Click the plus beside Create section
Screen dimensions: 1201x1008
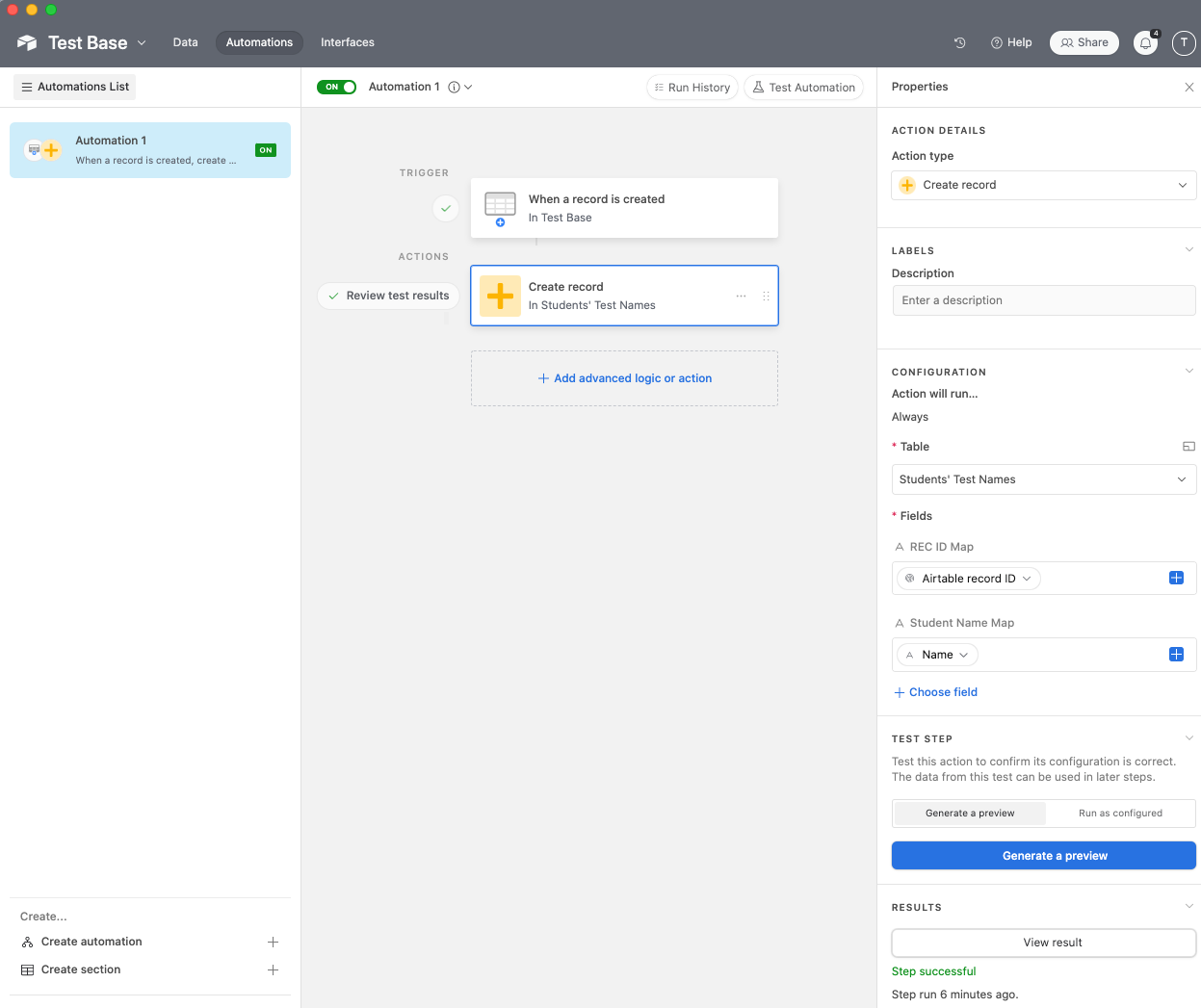click(273, 969)
